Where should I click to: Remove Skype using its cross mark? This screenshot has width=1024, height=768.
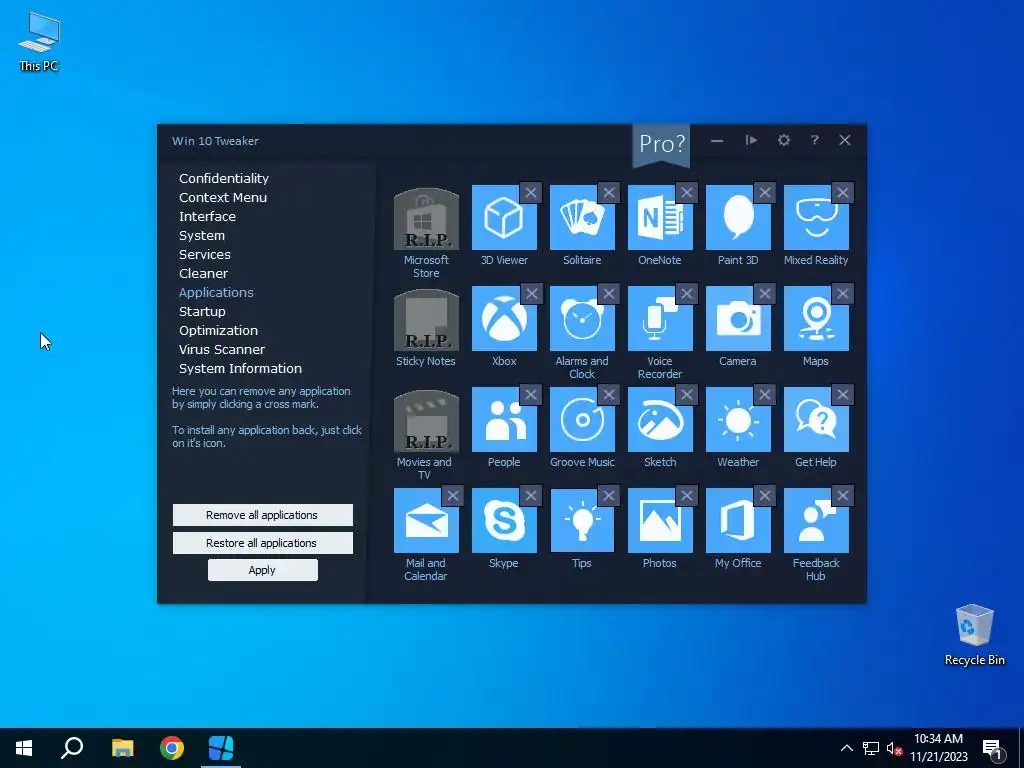coord(530,496)
